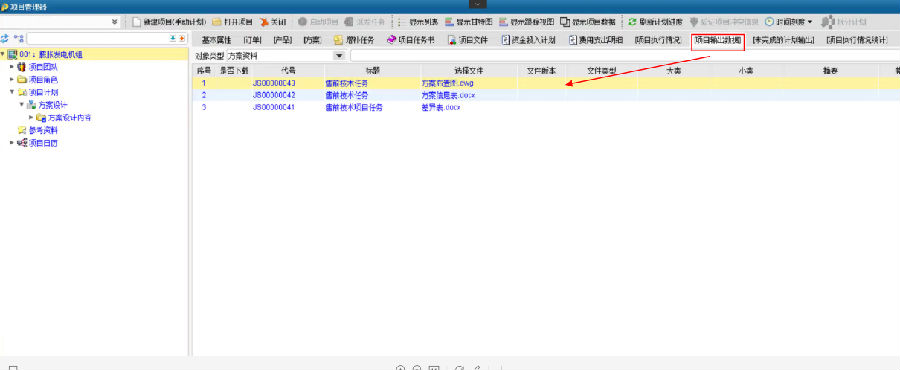Image resolution: width=900 pixels, height=370 pixels.
Task: Select 项目角色 folder in the tree
Action: click(x=43, y=80)
